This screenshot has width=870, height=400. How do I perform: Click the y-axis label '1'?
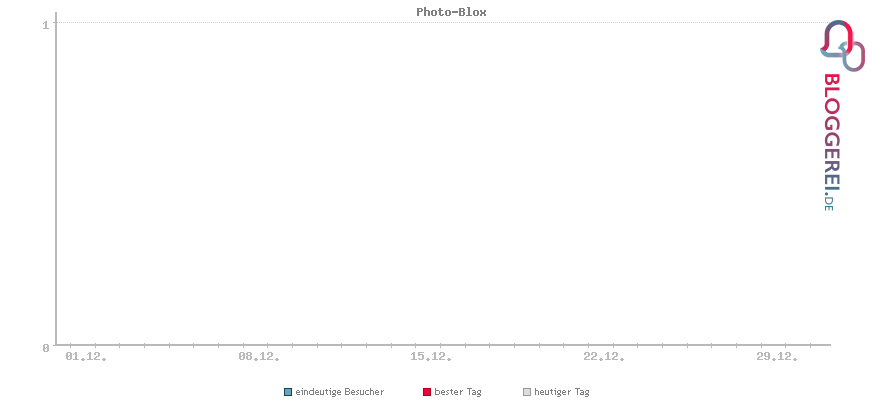tap(45, 24)
